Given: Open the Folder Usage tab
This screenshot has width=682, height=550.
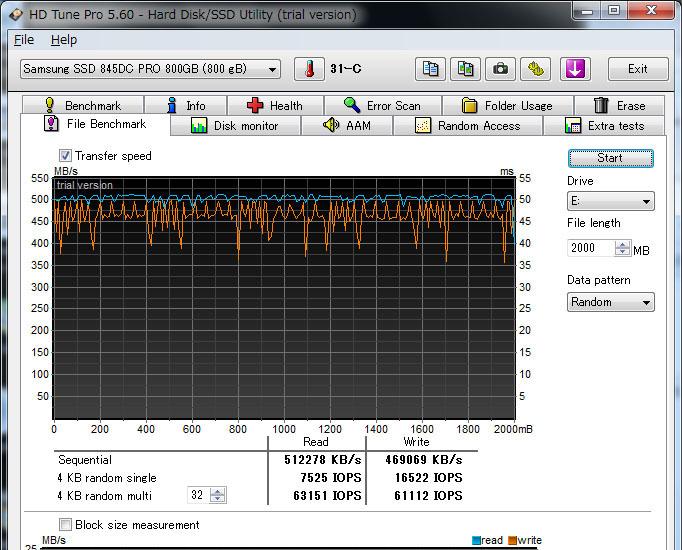Looking at the screenshot, I should (x=507, y=105).
